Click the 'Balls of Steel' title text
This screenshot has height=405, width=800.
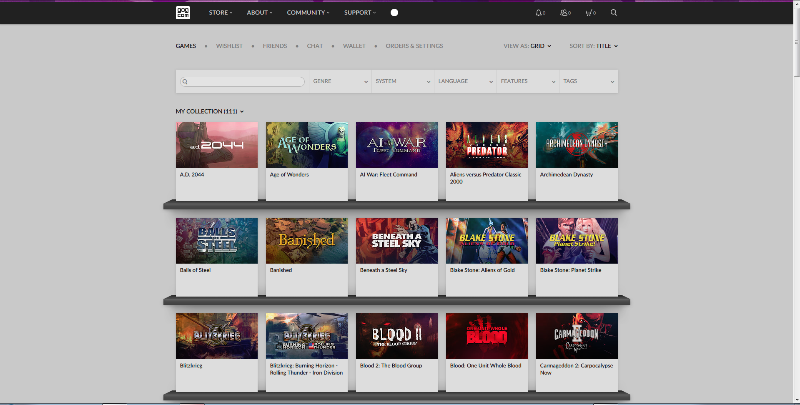click(195, 270)
